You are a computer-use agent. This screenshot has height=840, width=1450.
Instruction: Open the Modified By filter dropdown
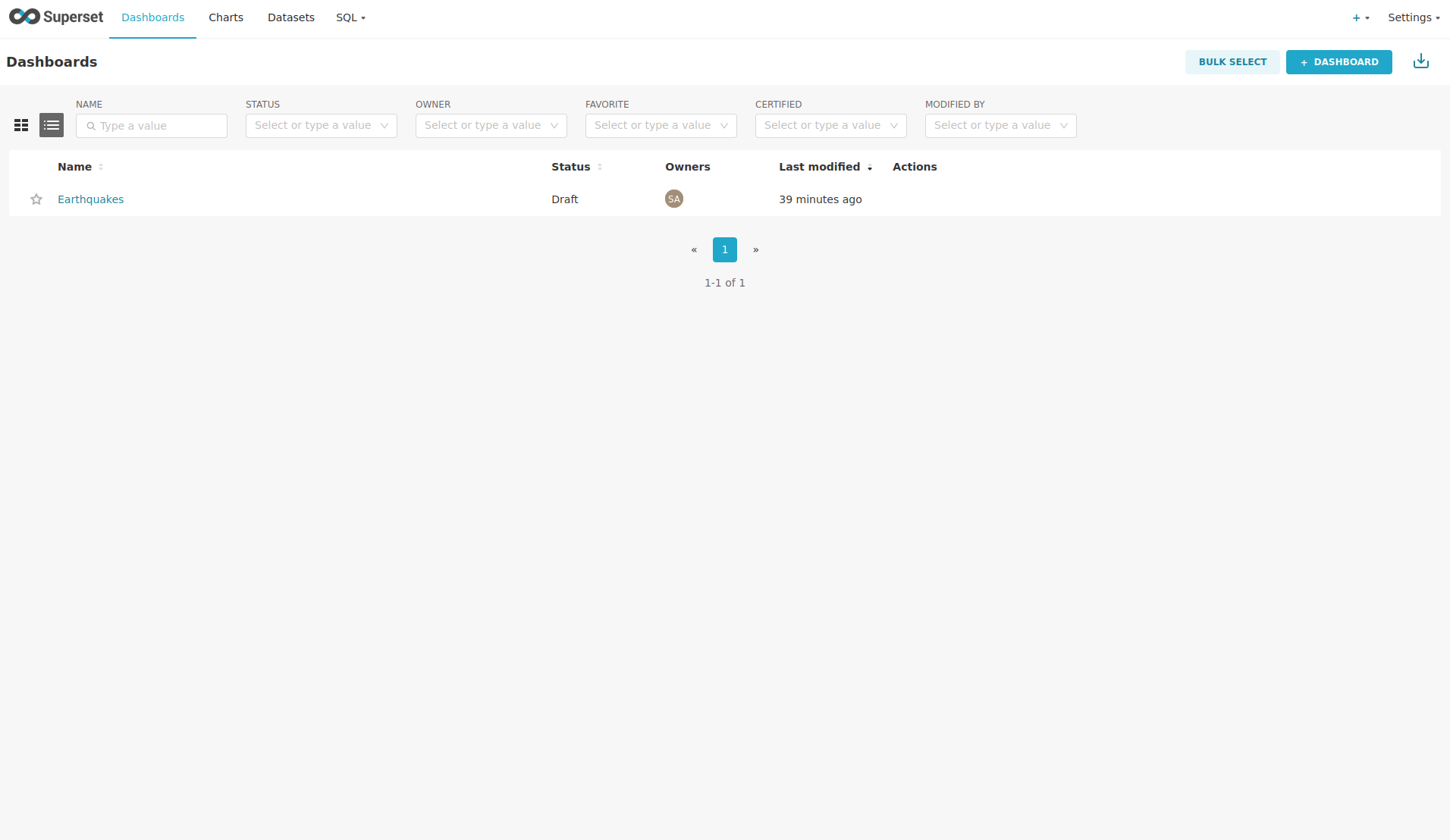tap(1000, 126)
